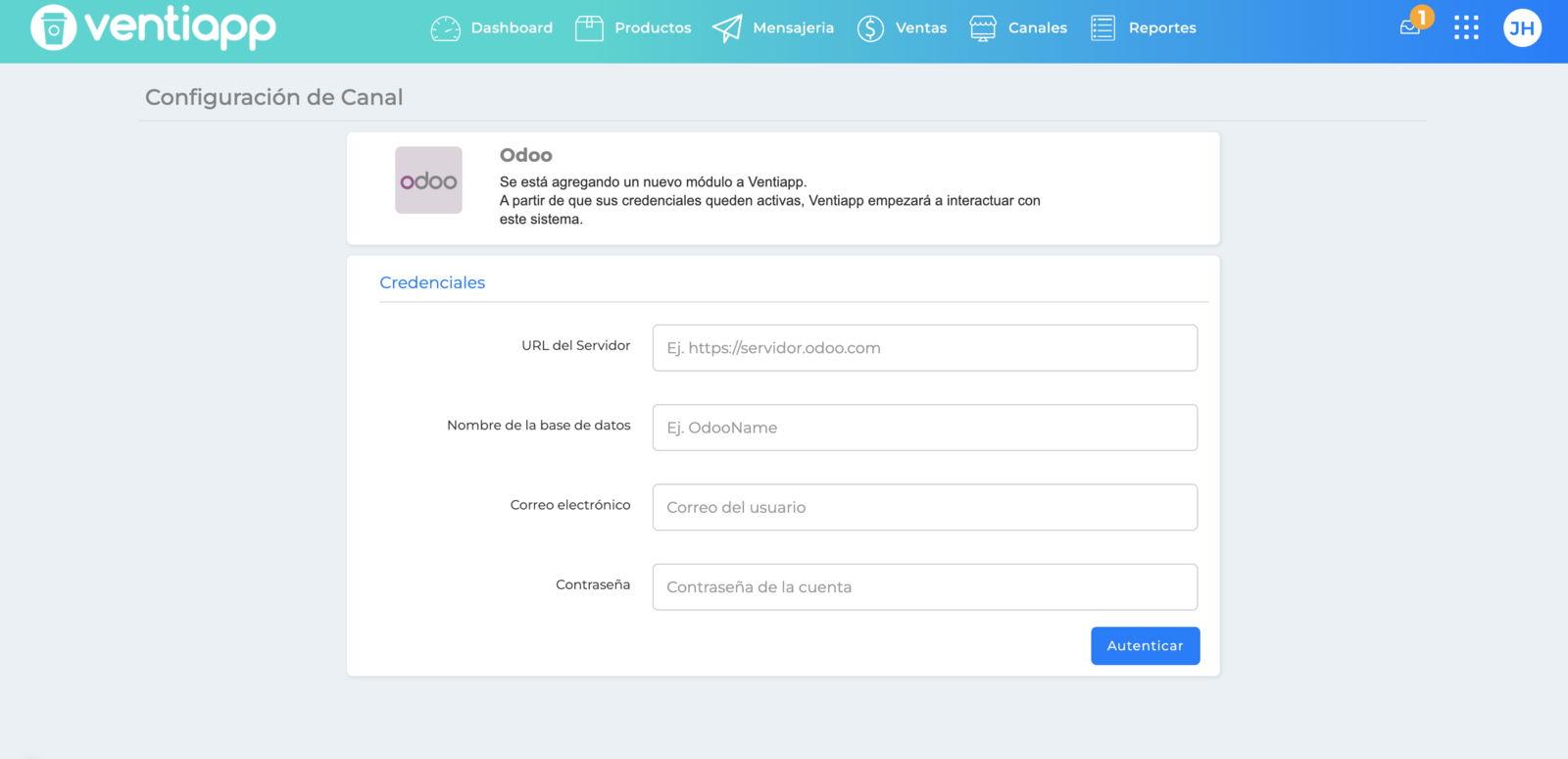The height and width of the screenshot is (759, 1568).
Task: Focus the Correo electrónico input field
Action: point(925,507)
